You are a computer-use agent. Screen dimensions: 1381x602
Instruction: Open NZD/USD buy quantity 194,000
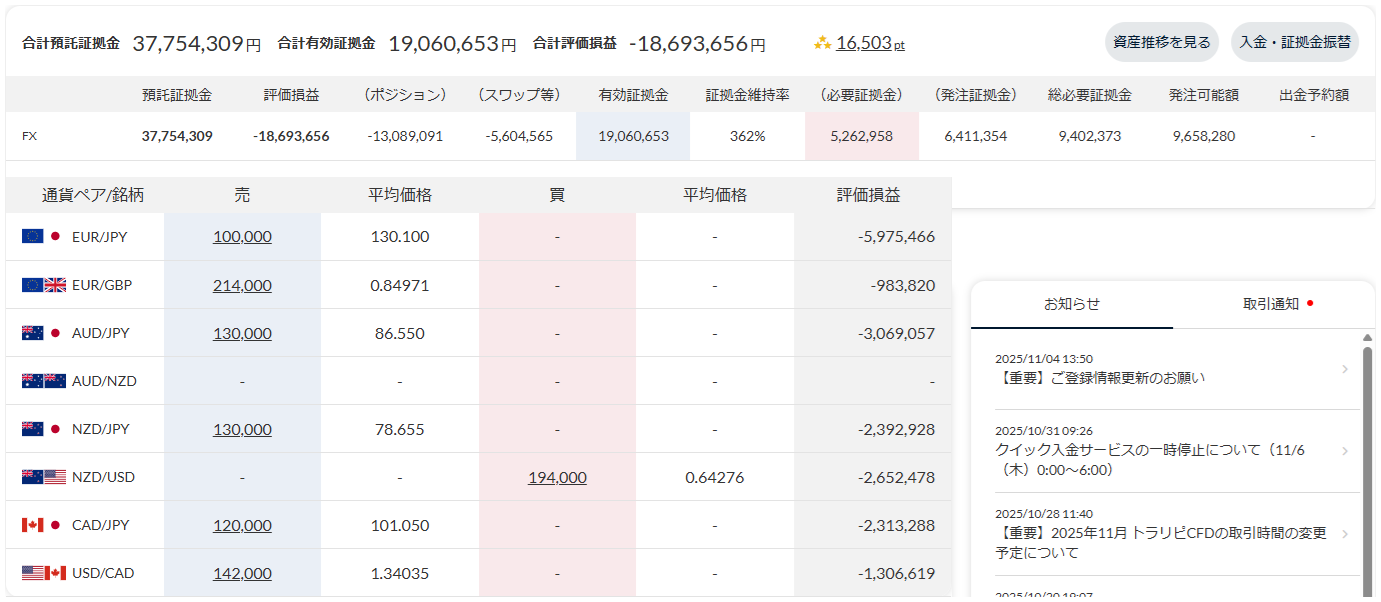pyautogui.click(x=557, y=477)
